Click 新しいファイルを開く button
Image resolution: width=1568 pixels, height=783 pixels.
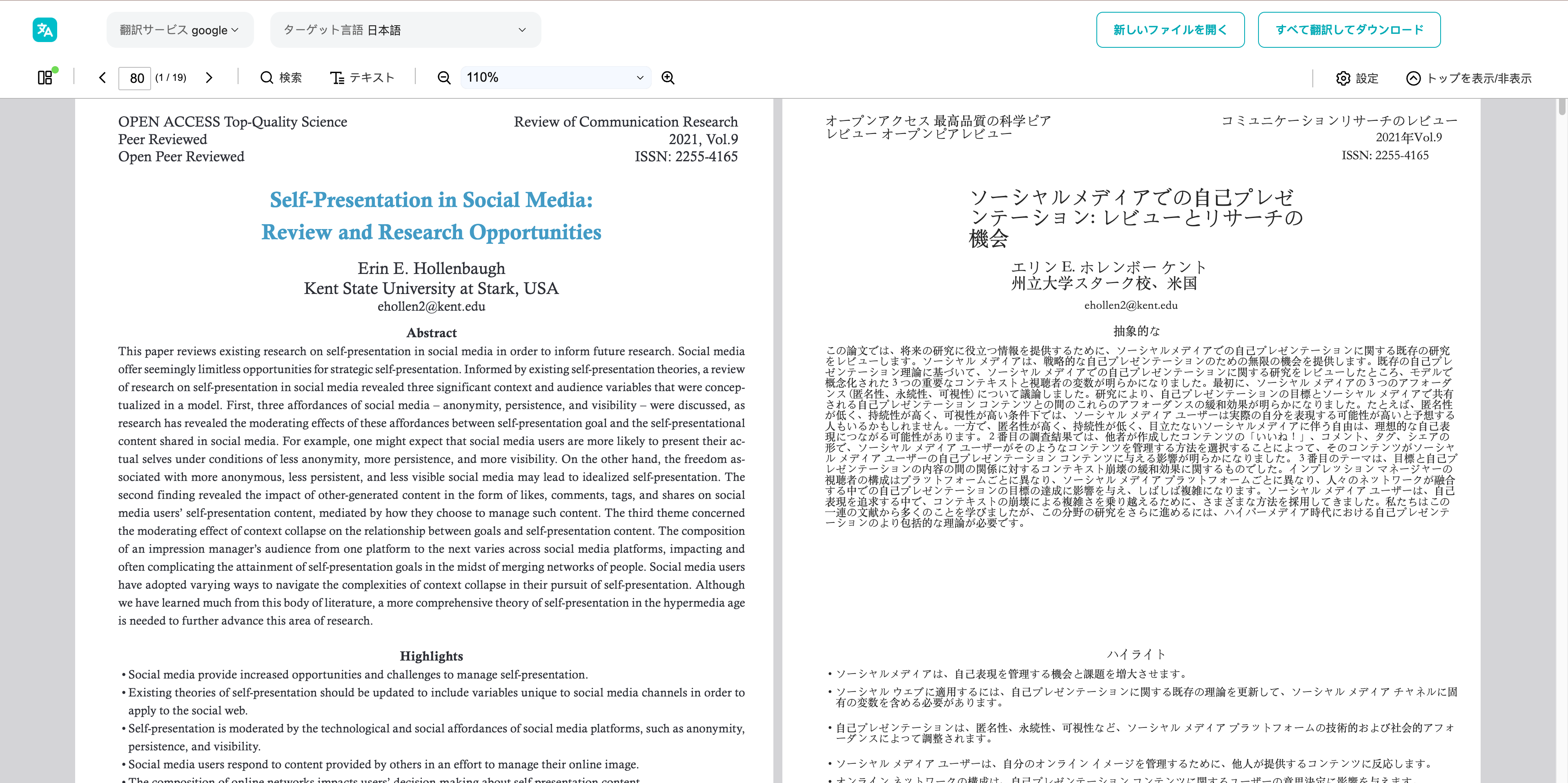(x=1170, y=30)
